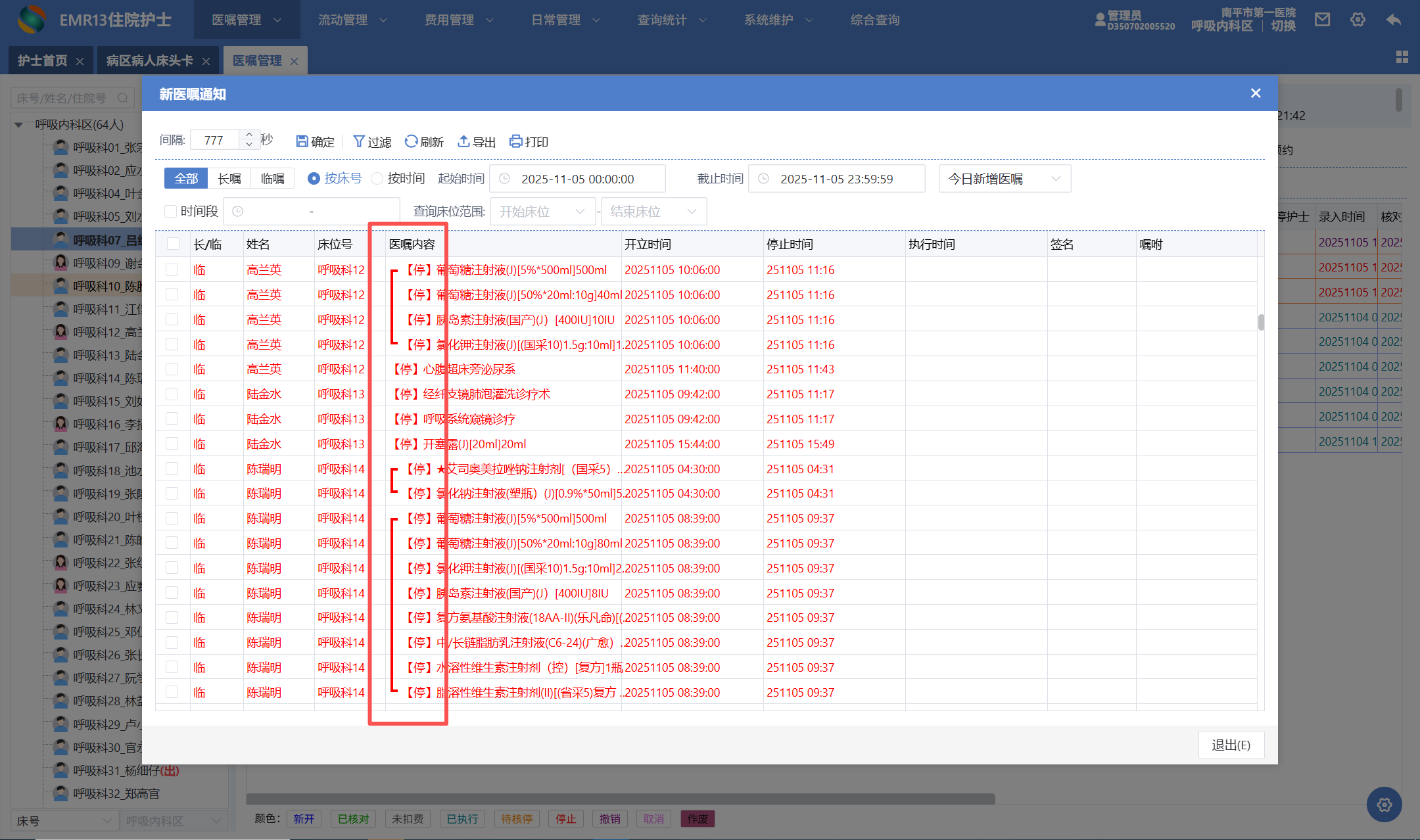This screenshot has height=840, width=1420.
Task: Click the 起始时间 date input field
Action: [578, 179]
